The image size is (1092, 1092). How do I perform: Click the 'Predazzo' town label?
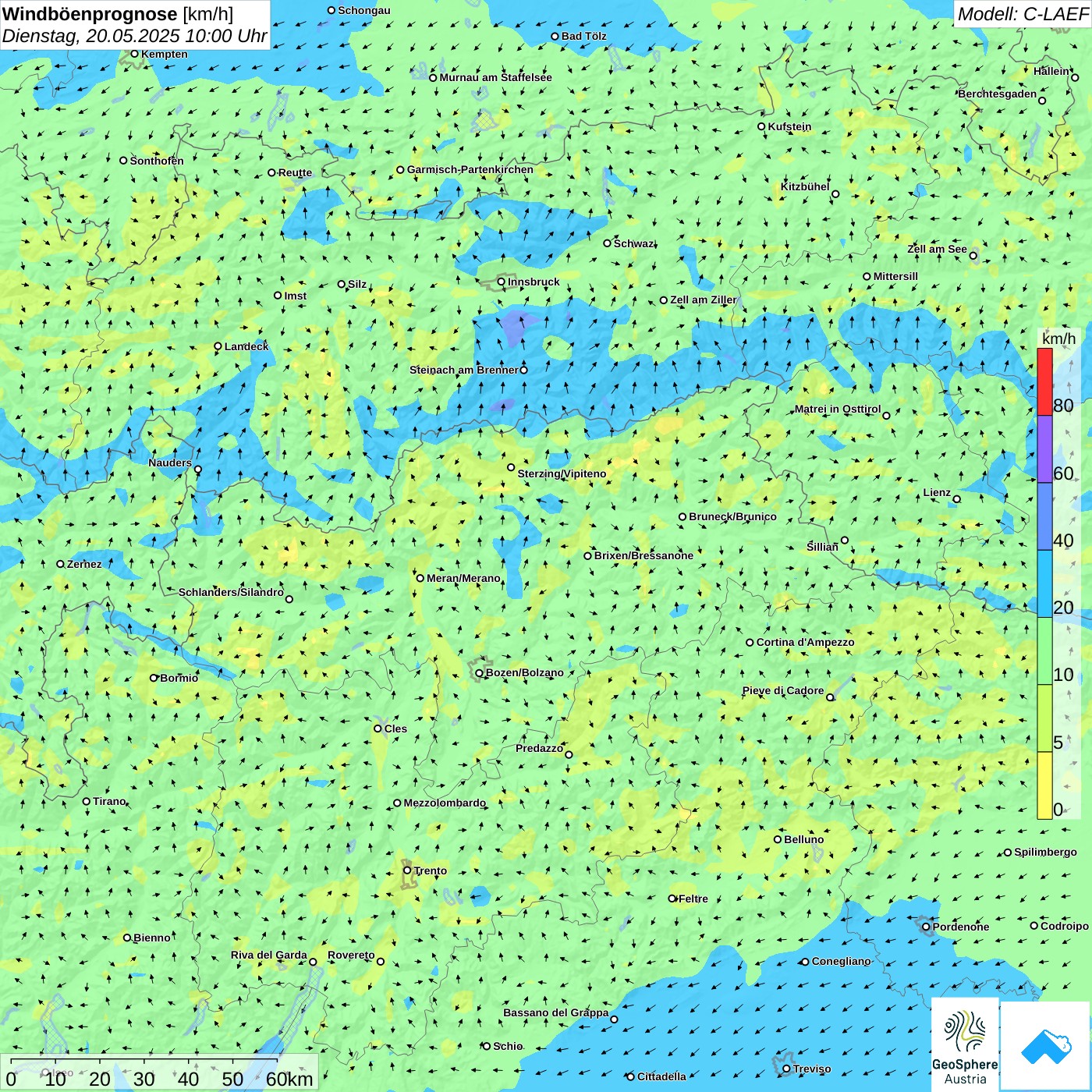tap(539, 748)
